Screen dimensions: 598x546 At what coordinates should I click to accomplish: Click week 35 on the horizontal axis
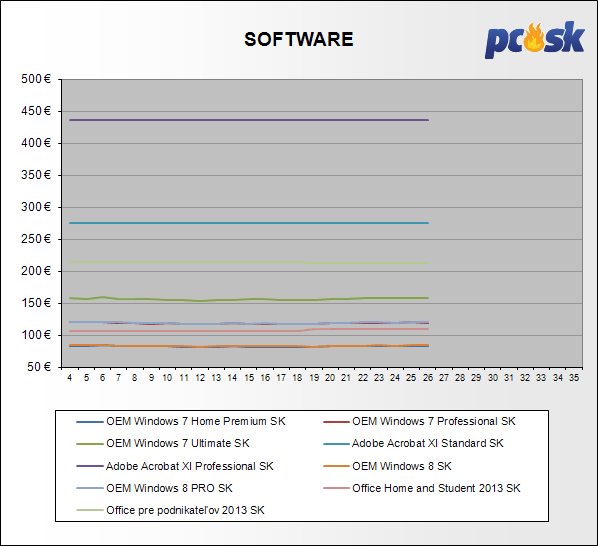coord(574,378)
